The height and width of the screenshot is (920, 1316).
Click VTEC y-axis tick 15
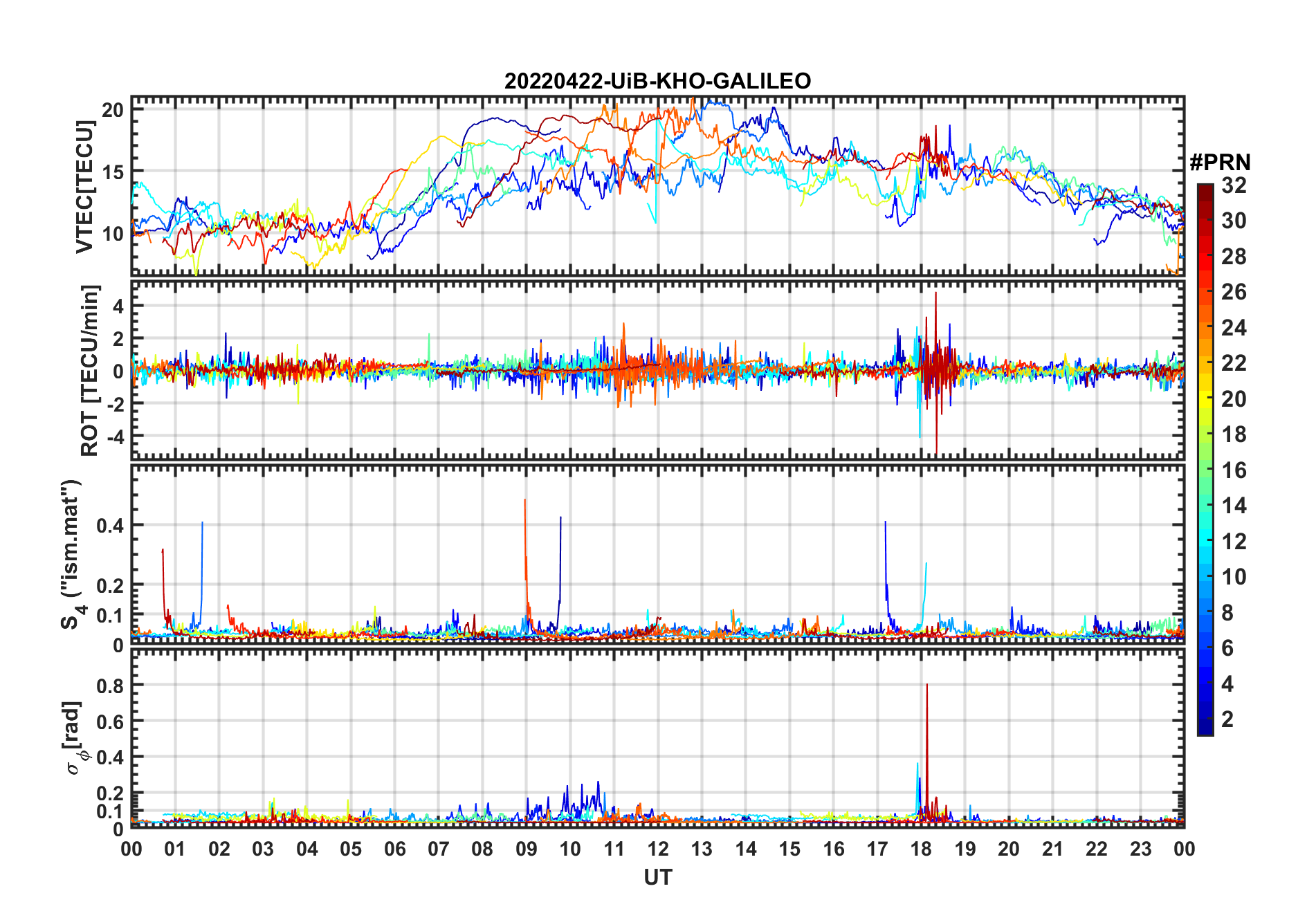[113, 172]
